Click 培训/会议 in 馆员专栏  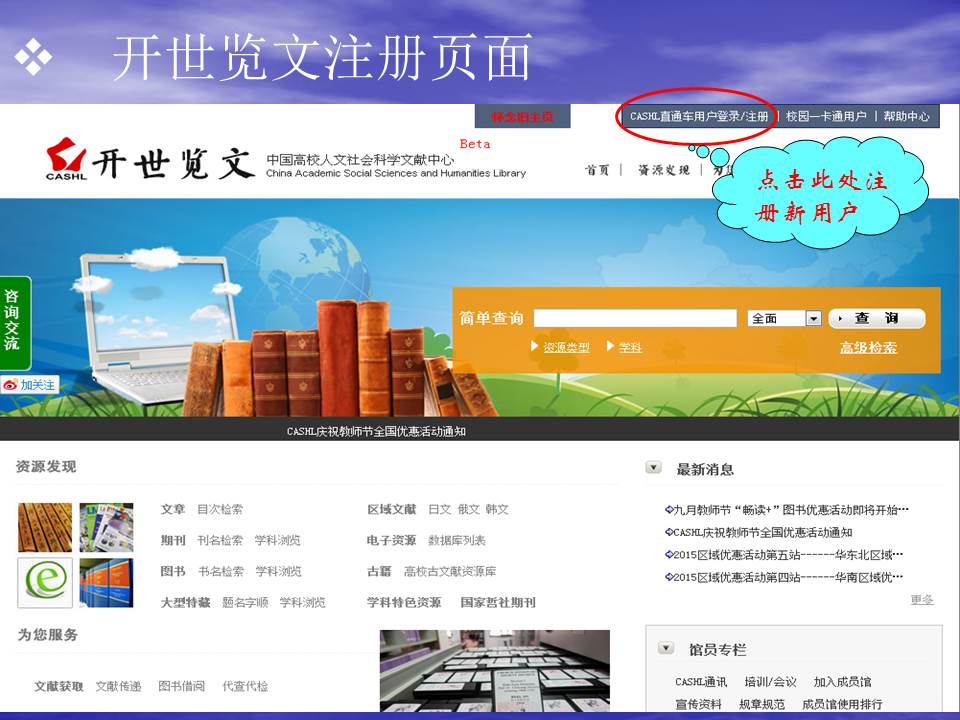770,681
